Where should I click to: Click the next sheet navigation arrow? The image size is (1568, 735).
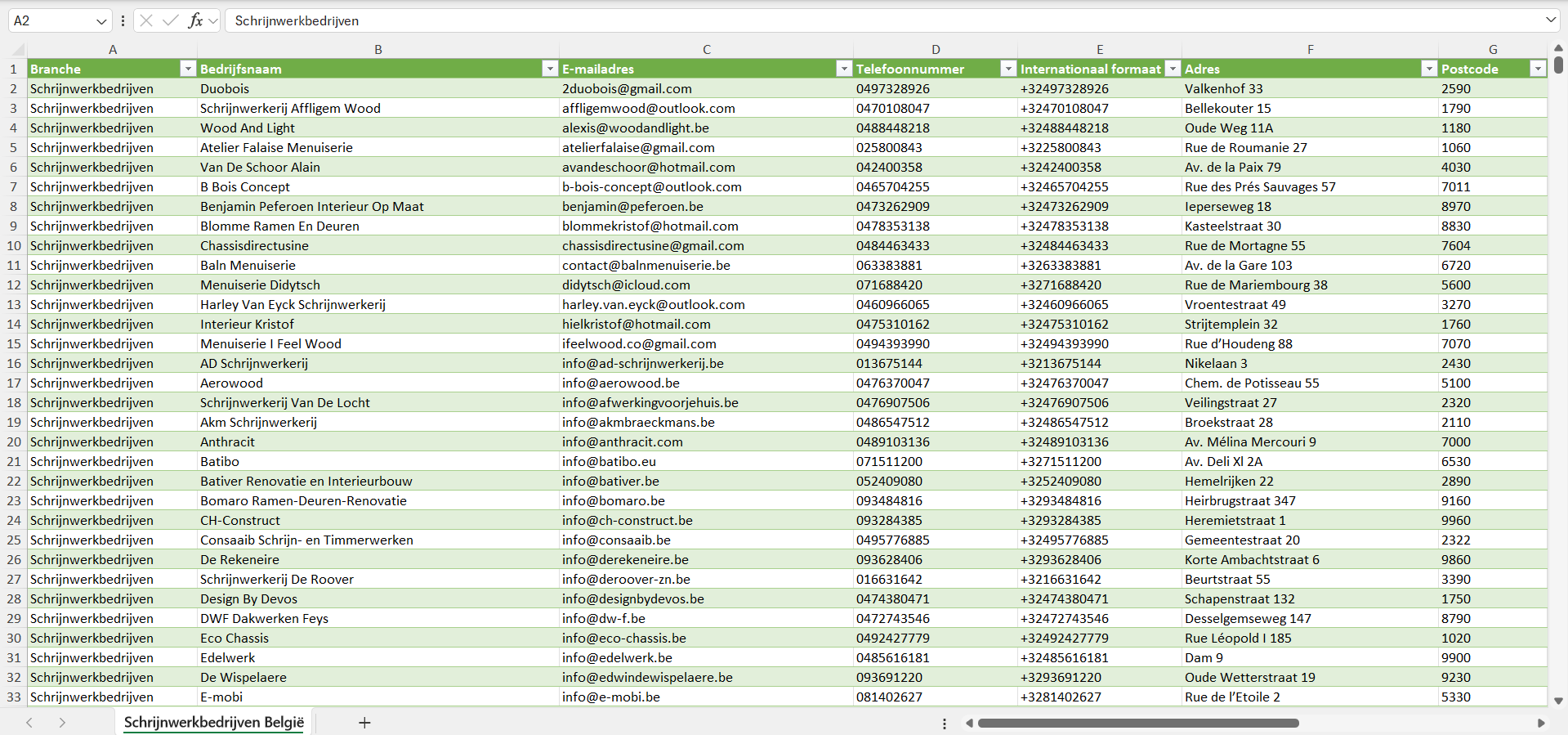[x=62, y=723]
